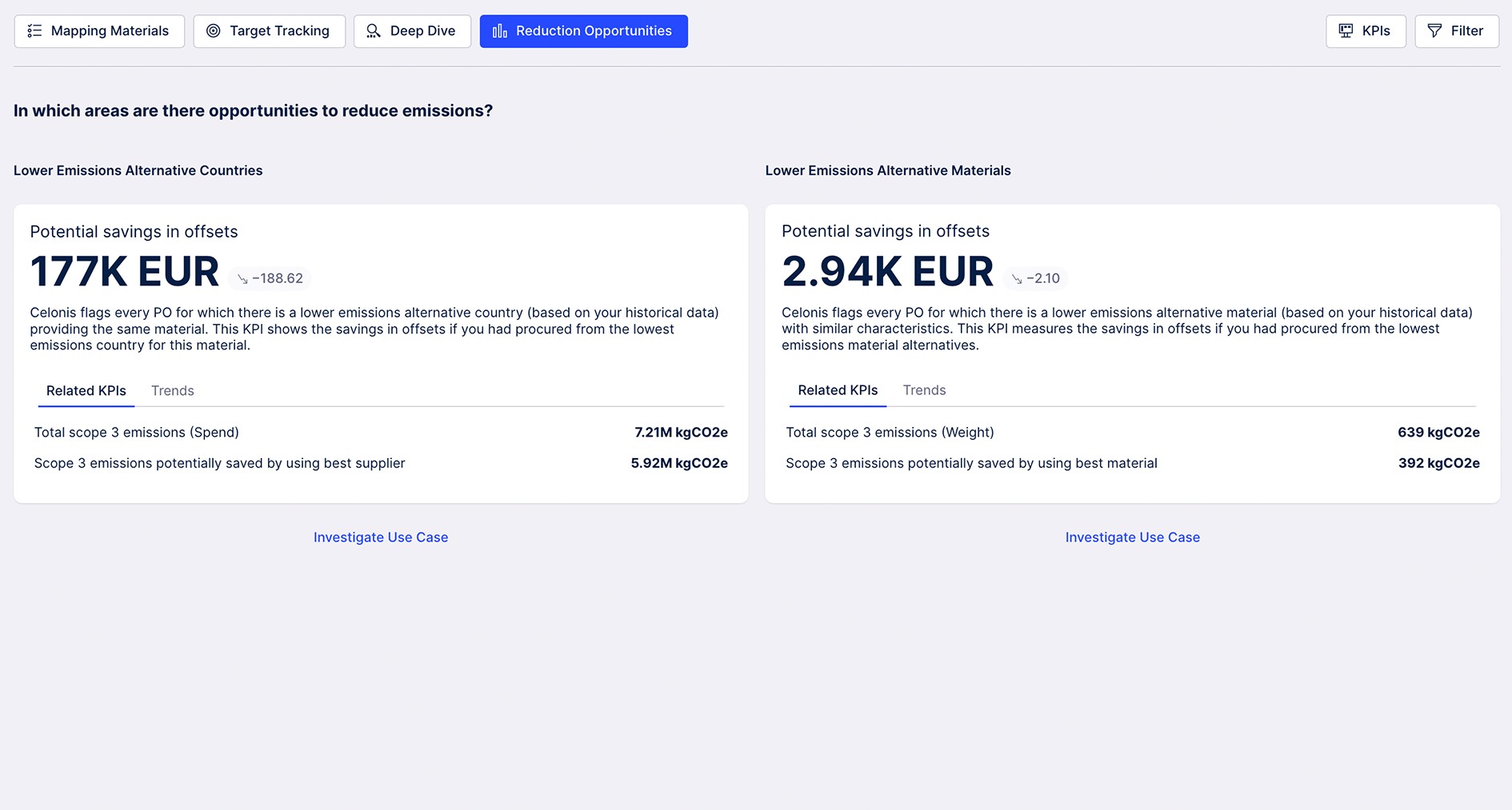This screenshot has height=810, width=1512.
Task: Select the emissions saved by best material row
Action: pyautogui.click(x=1132, y=464)
